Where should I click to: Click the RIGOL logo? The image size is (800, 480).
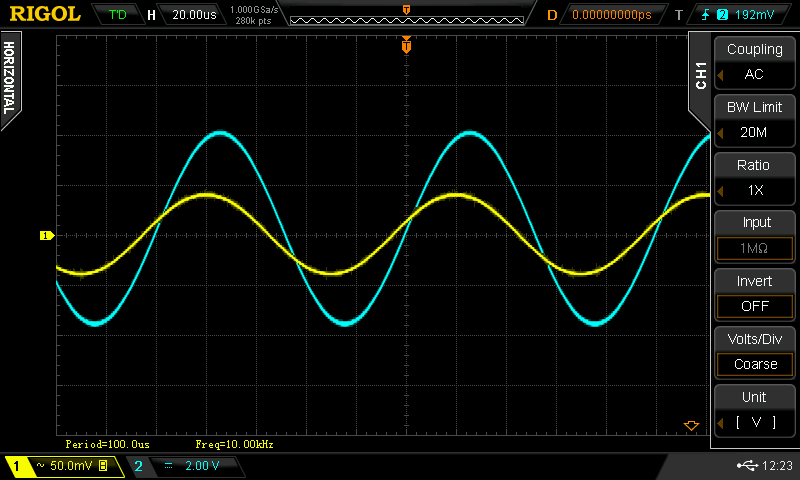pyautogui.click(x=45, y=14)
